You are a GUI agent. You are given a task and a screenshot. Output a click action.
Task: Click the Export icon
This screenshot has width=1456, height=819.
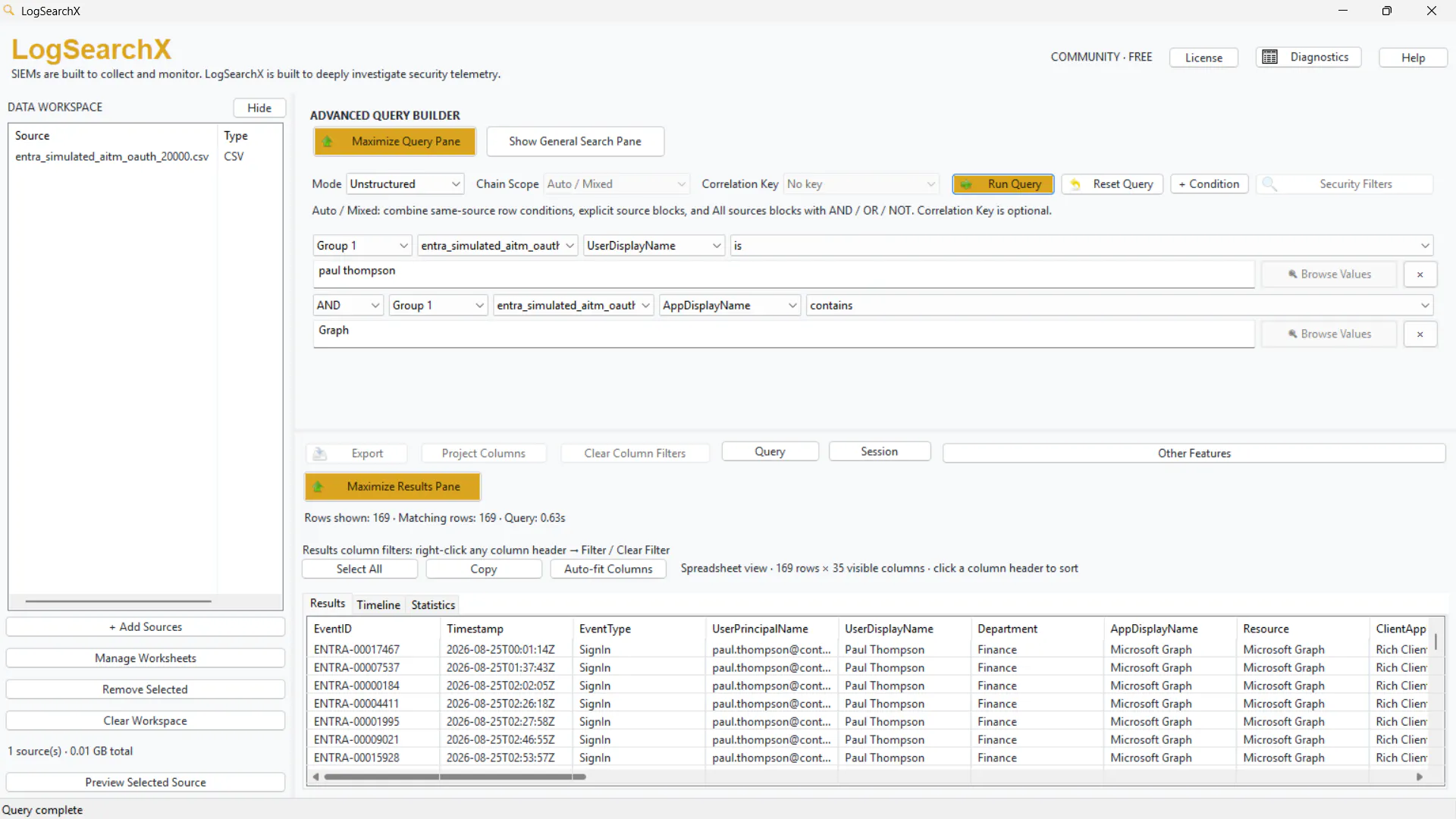pyautogui.click(x=320, y=453)
